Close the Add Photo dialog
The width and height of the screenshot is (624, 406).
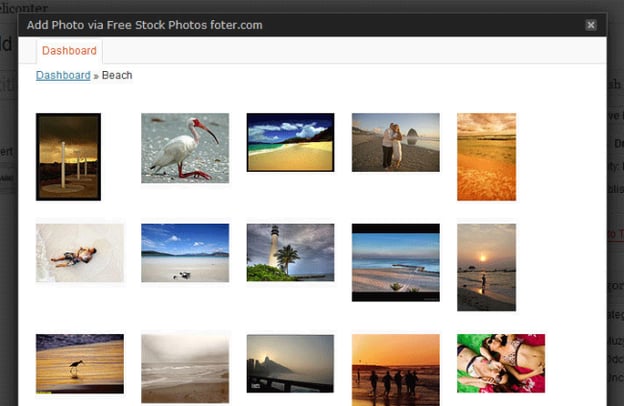pos(591,25)
